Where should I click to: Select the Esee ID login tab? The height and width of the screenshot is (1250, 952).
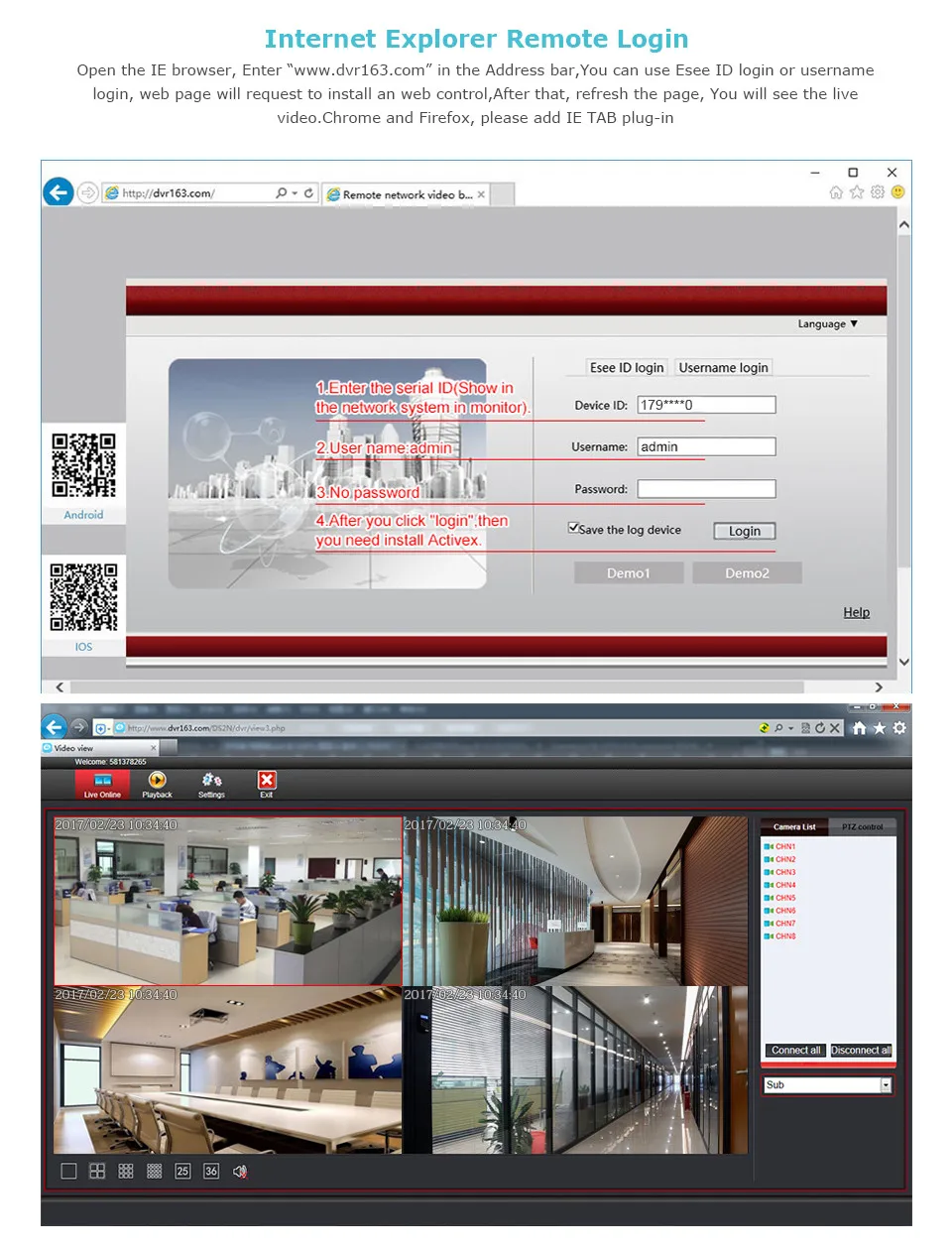pos(627,367)
